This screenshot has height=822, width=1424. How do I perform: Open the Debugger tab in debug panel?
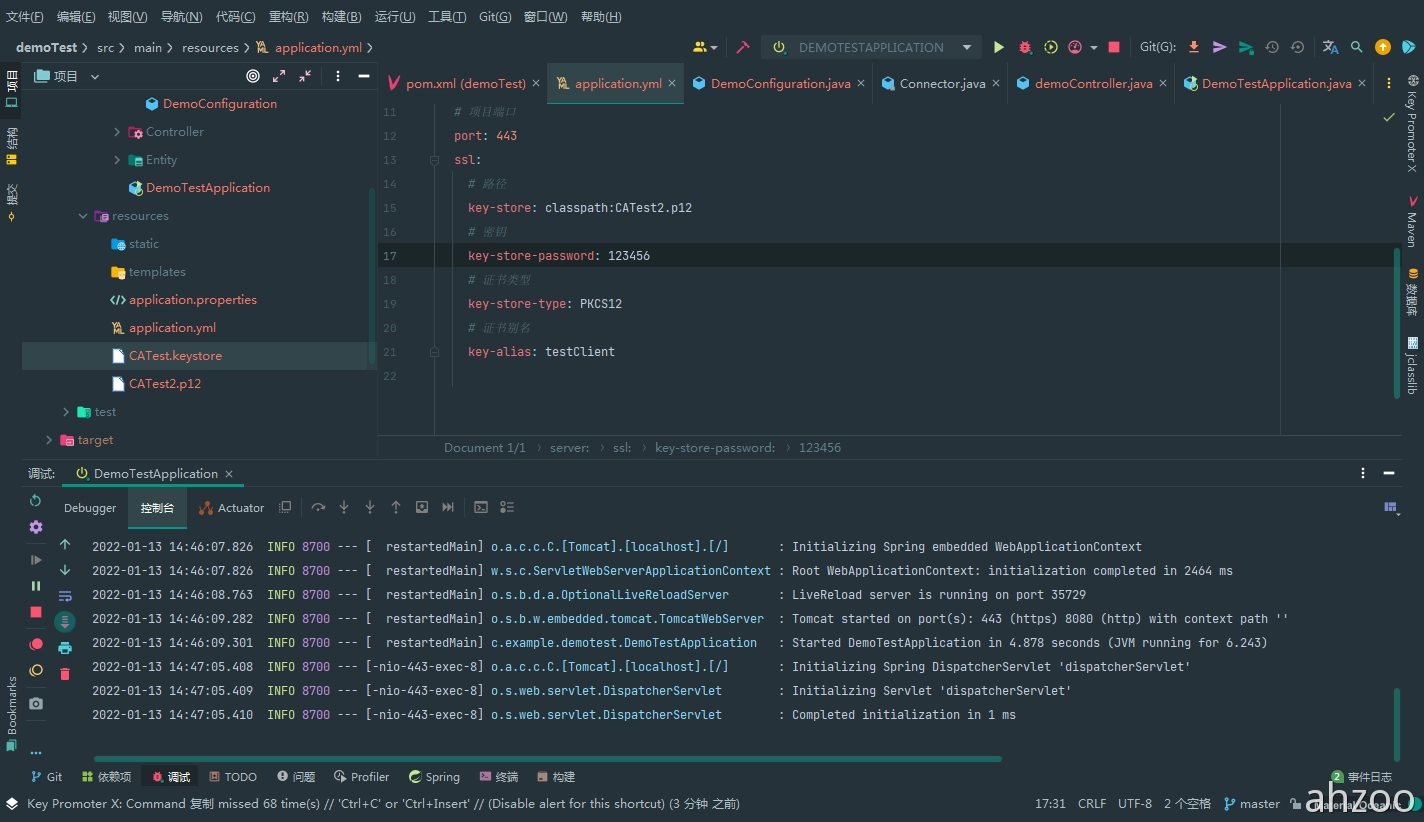click(x=90, y=508)
